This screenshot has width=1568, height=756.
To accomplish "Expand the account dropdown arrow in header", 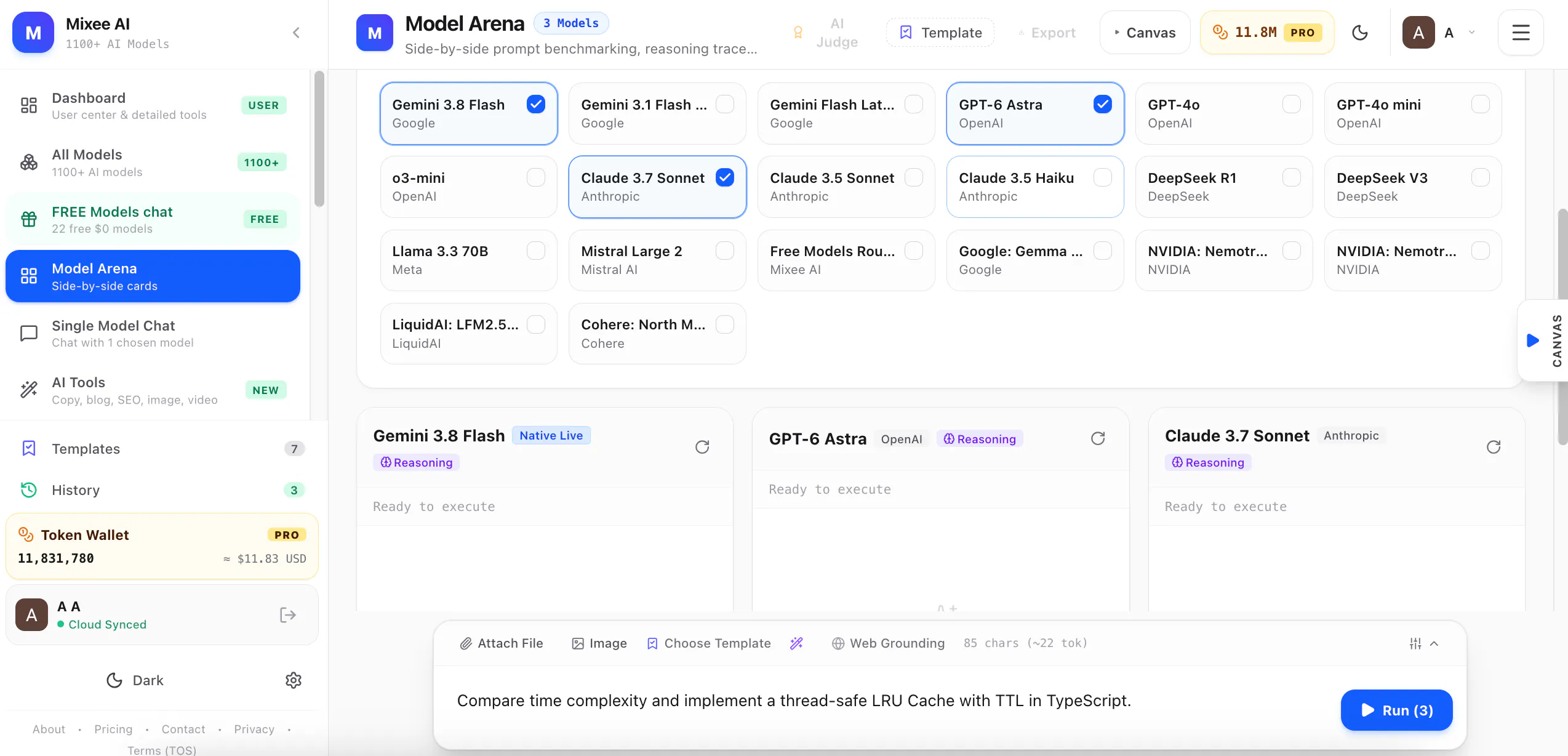I will tap(1472, 33).
